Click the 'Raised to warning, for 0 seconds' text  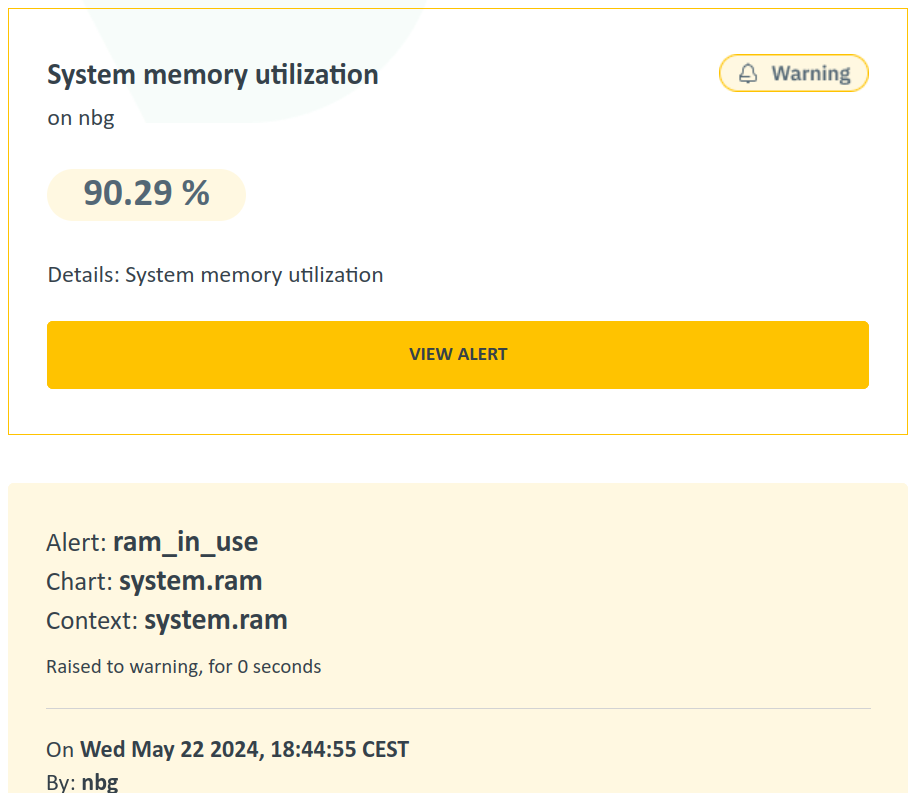[183, 666]
